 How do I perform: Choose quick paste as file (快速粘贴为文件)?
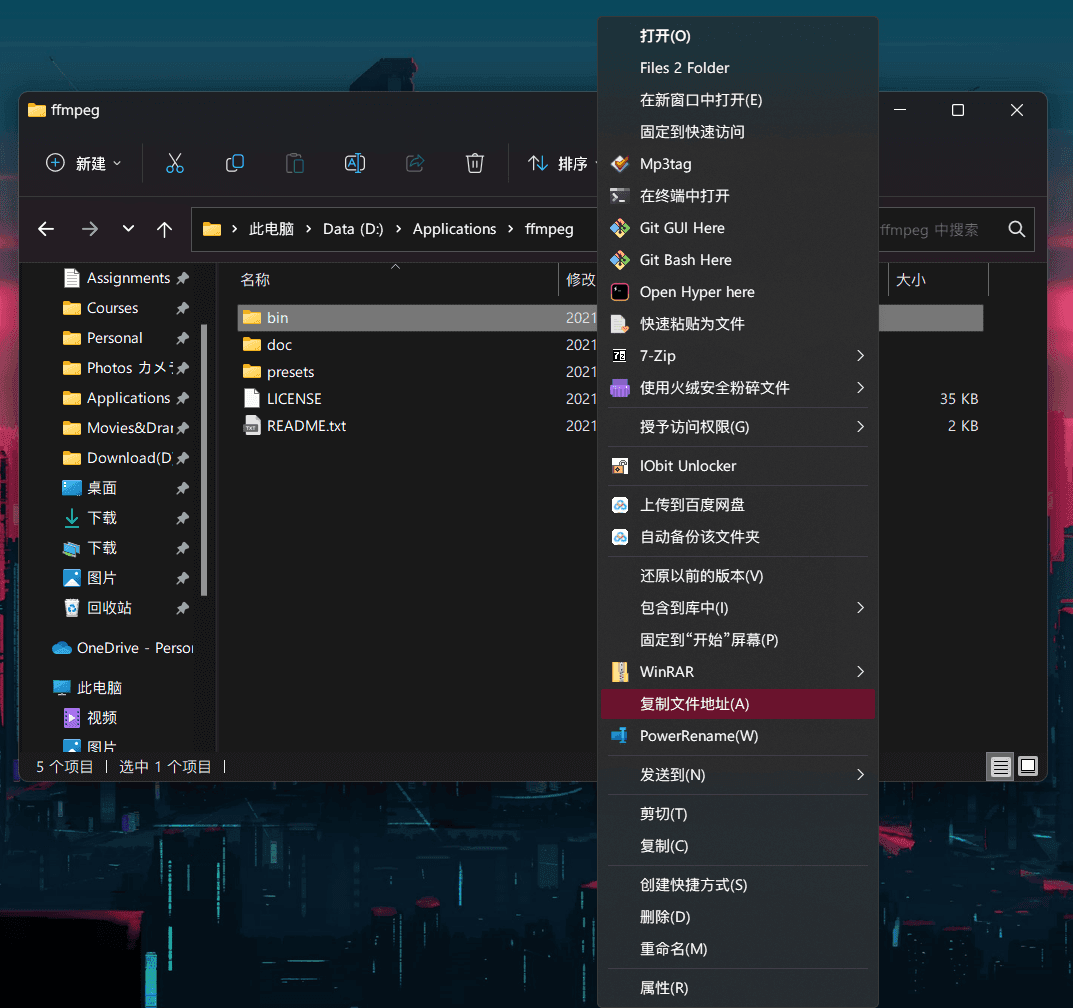738,324
